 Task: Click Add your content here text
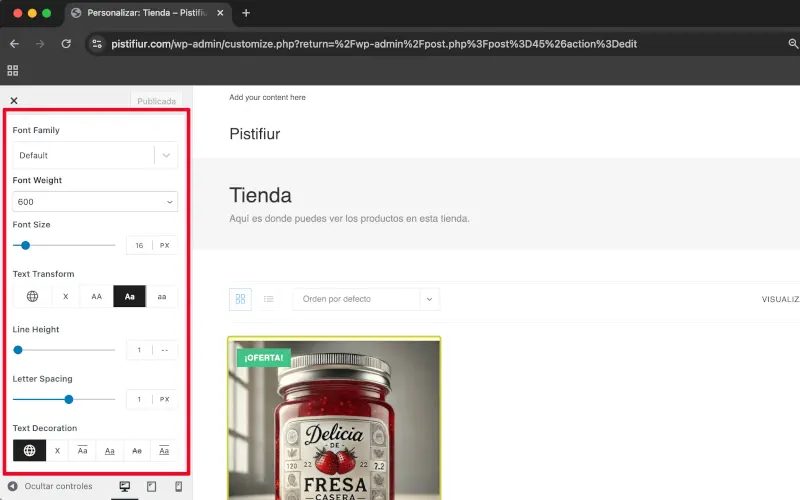coord(267,97)
